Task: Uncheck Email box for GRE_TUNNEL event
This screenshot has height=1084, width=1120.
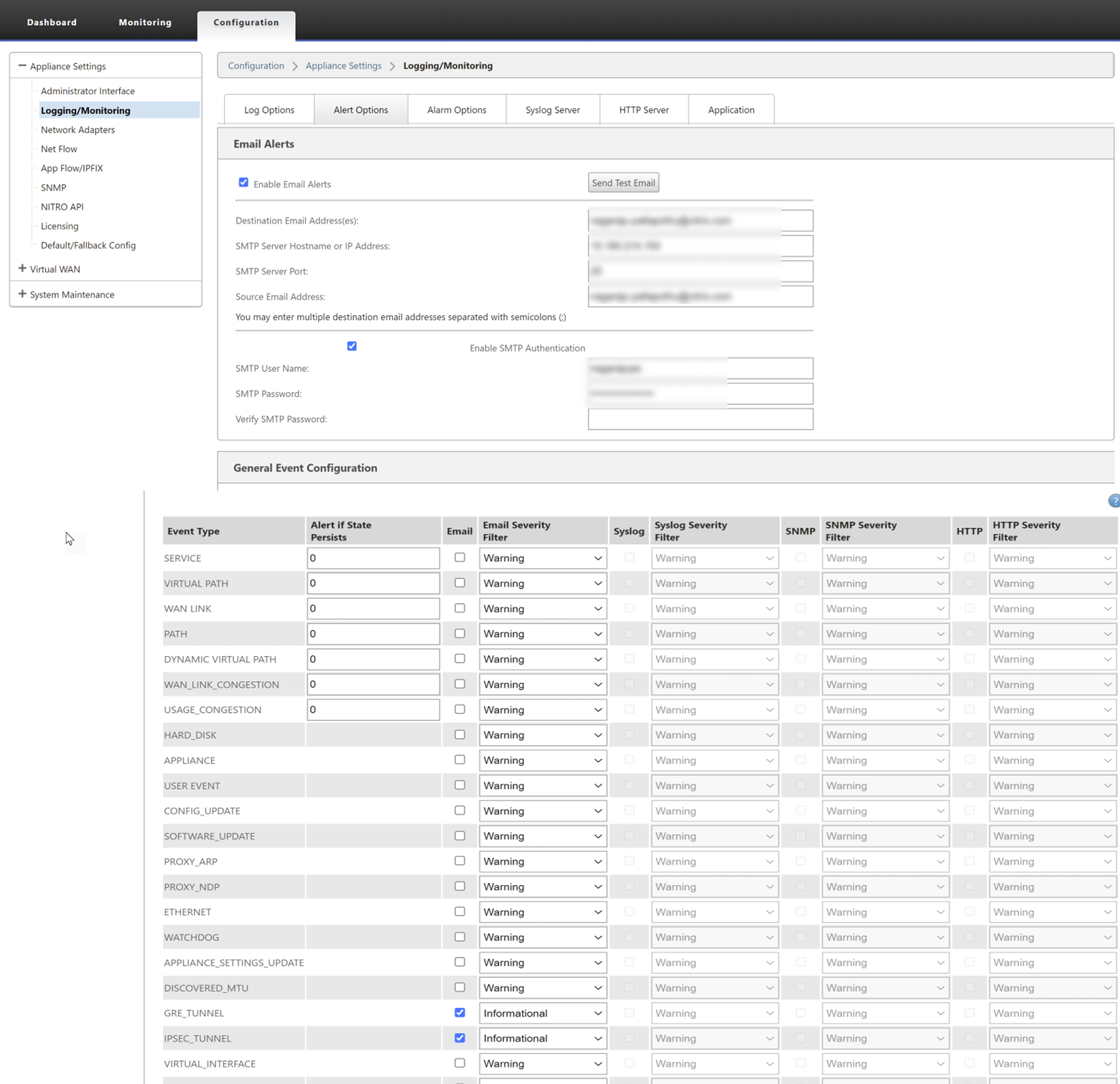Action: [x=459, y=1012]
